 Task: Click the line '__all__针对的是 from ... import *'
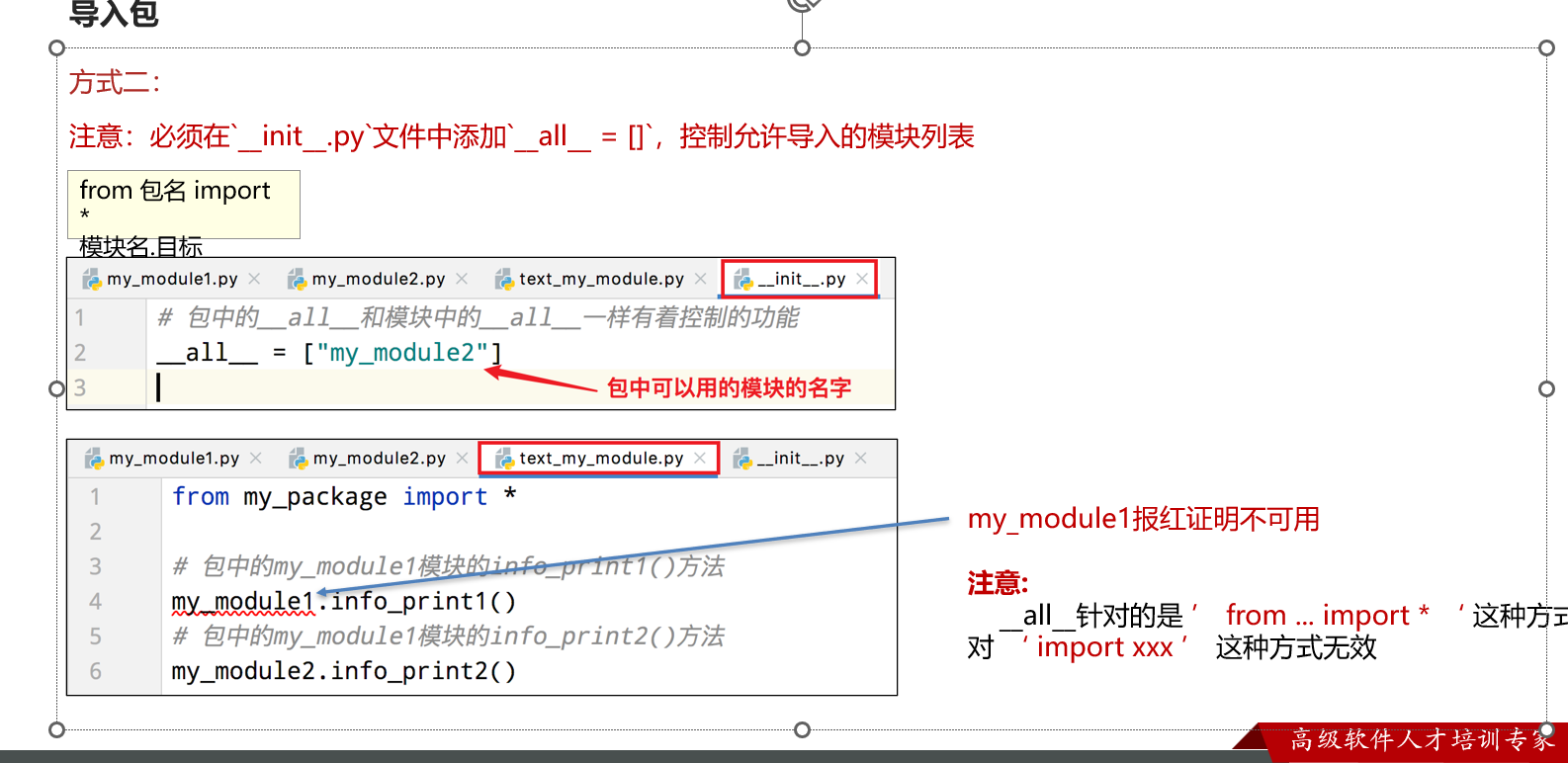(x=1282, y=616)
